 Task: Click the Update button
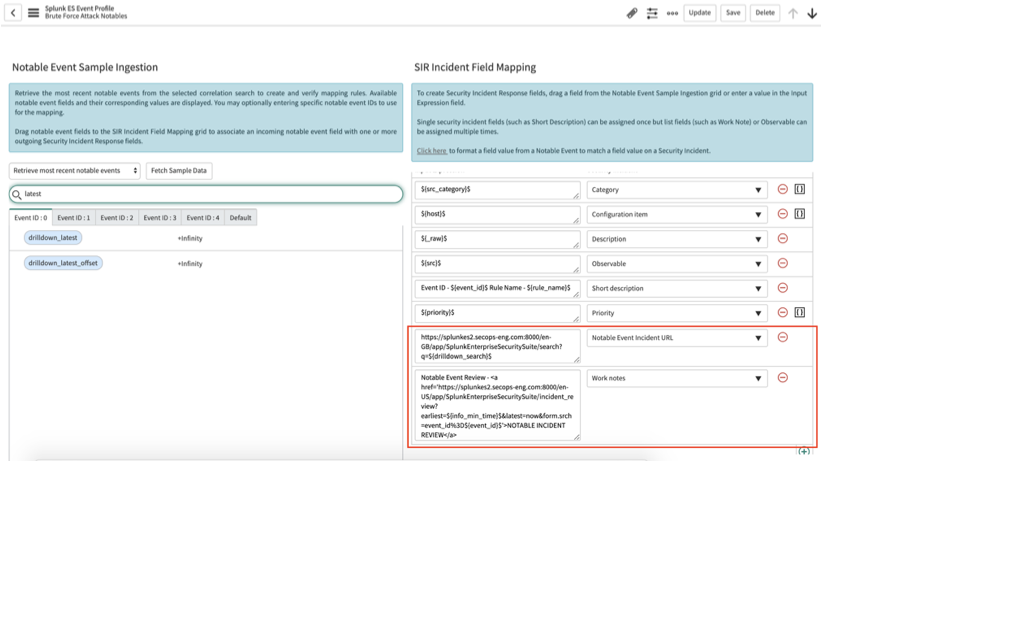point(700,13)
